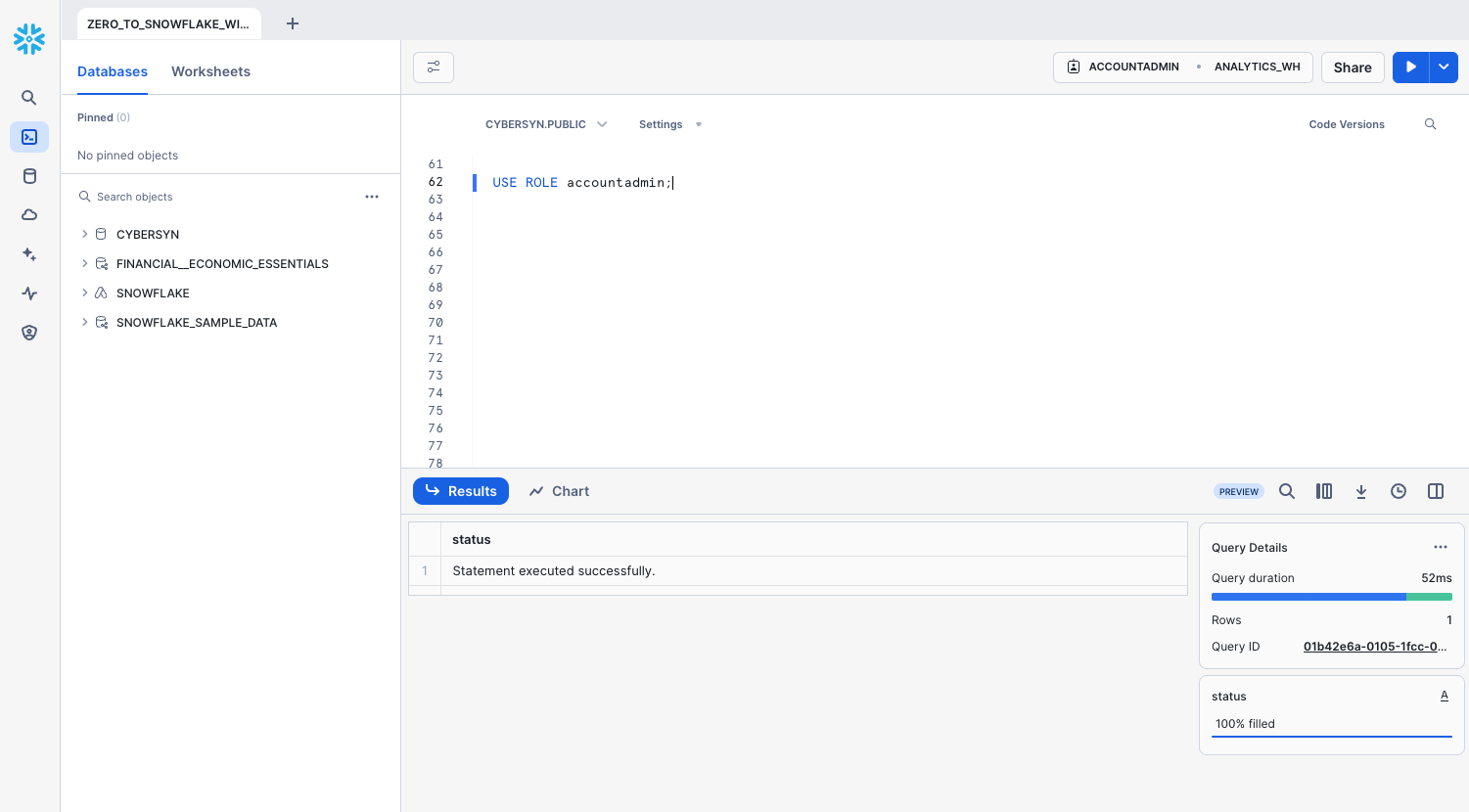Image resolution: width=1469 pixels, height=812 pixels.
Task: Expand the CYBERSYN database tree item
Action: point(84,234)
